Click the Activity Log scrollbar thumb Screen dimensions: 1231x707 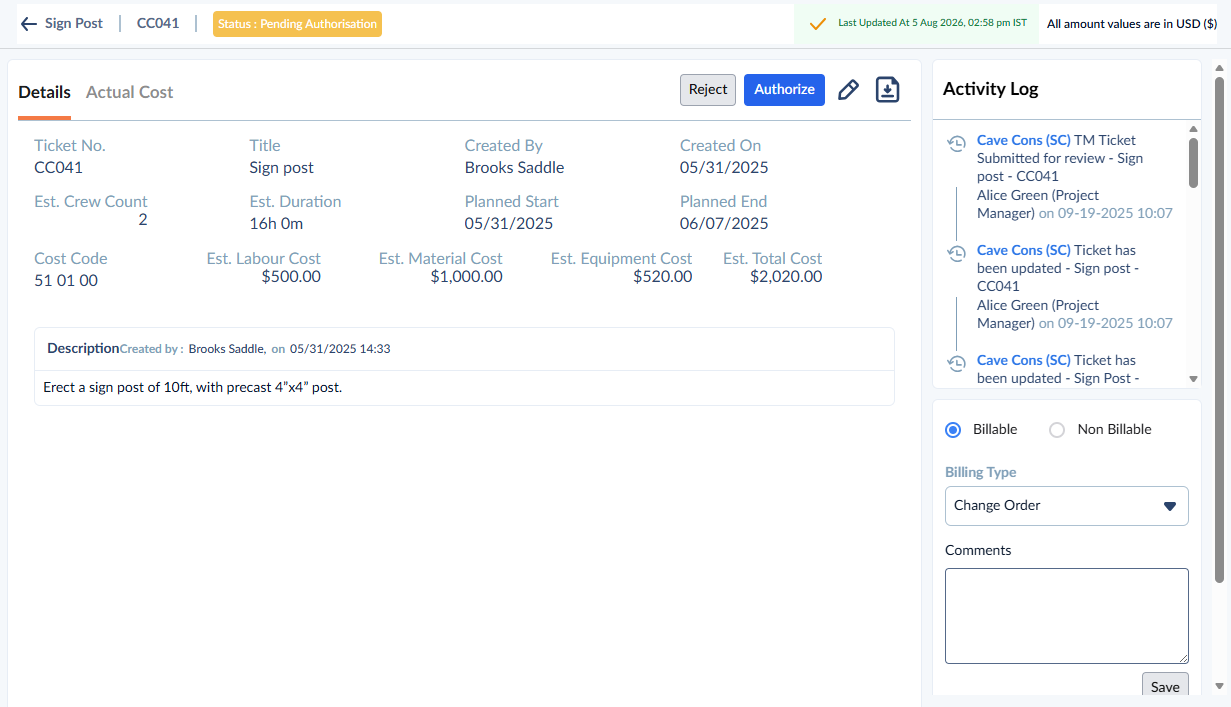1193,163
